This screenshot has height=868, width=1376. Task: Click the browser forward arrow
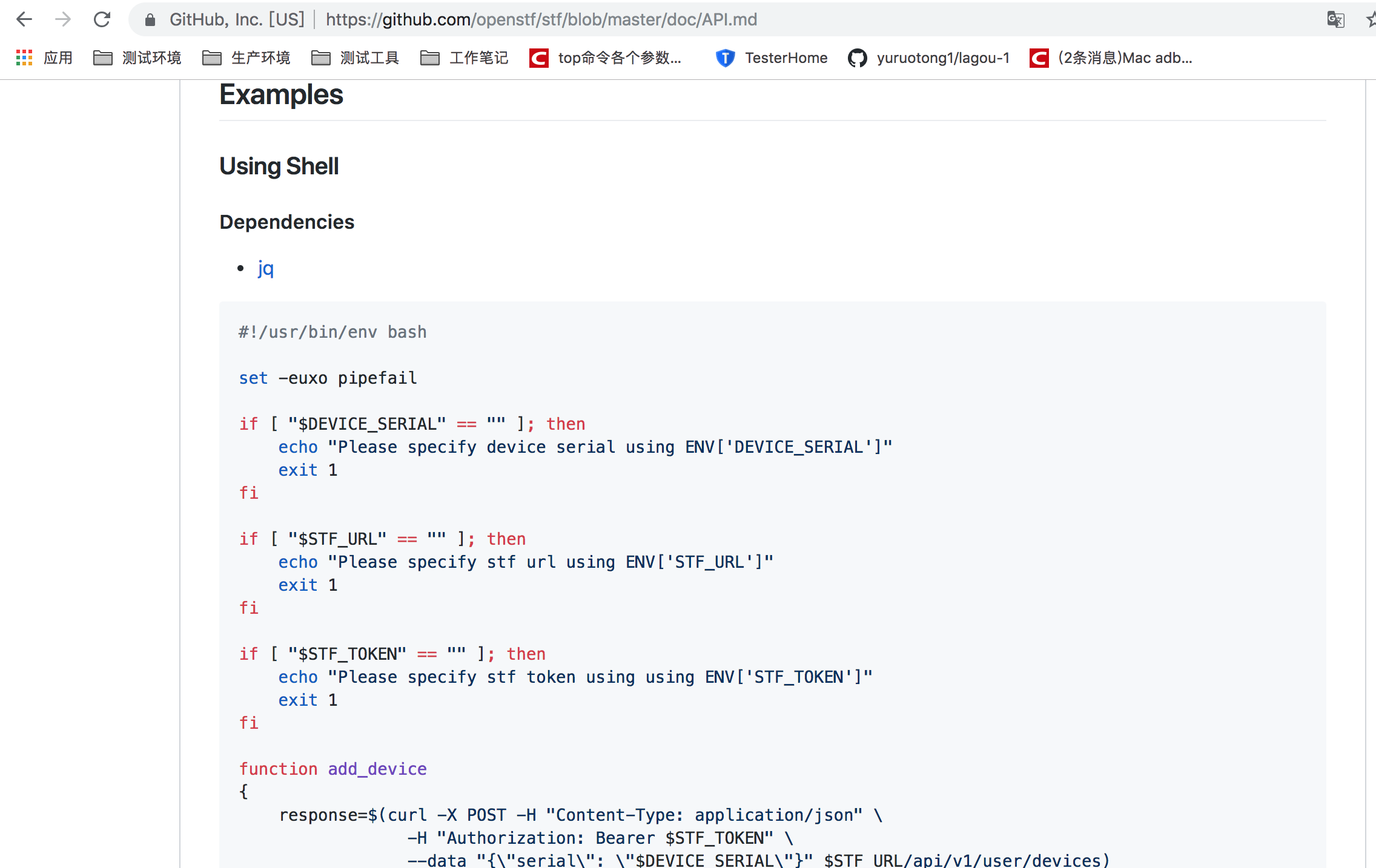coord(63,19)
